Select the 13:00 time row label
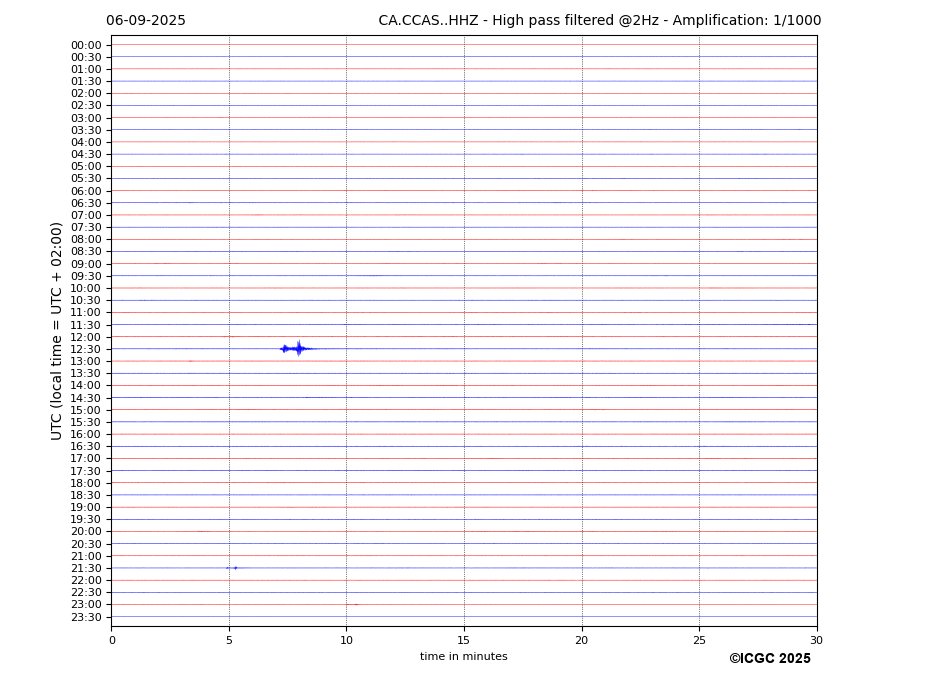 tap(86, 361)
